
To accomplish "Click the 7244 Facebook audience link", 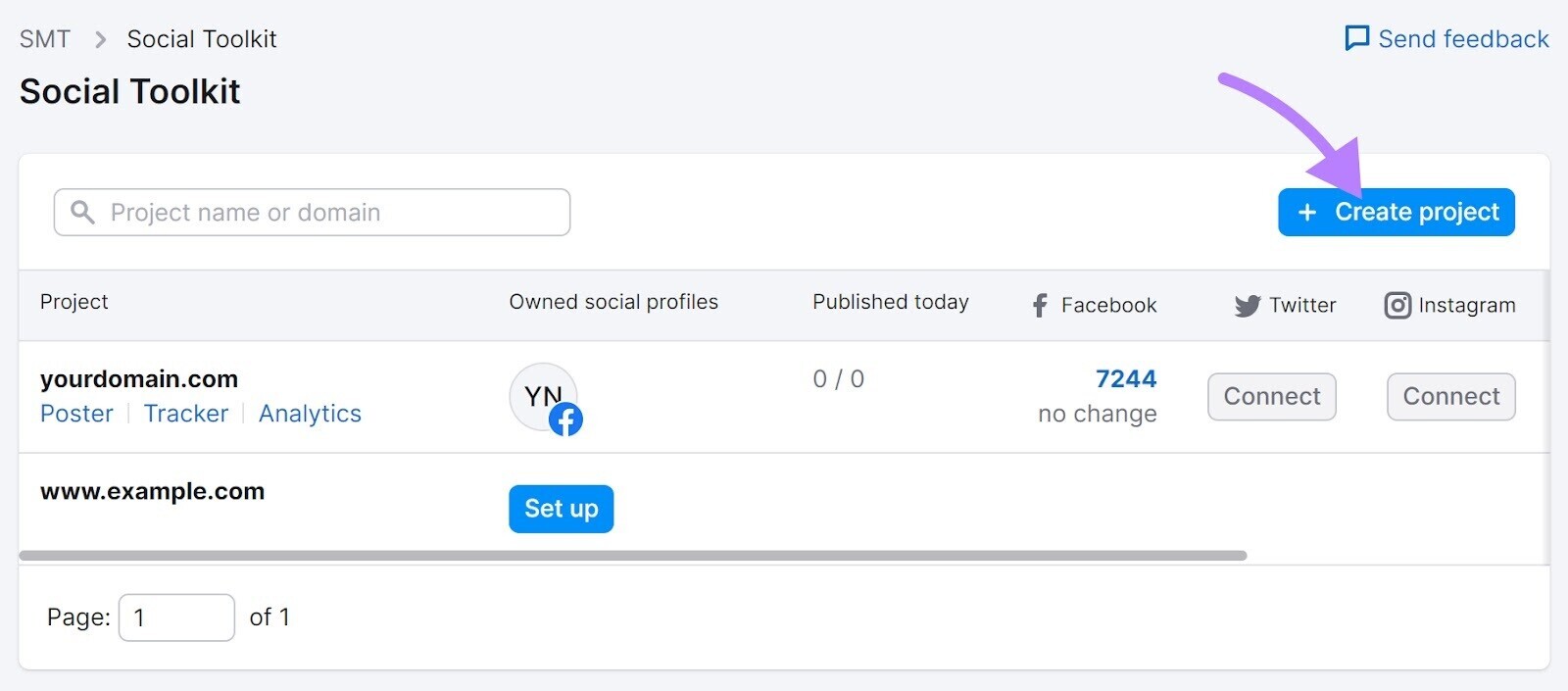I will pyautogui.click(x=1124, y=379).
